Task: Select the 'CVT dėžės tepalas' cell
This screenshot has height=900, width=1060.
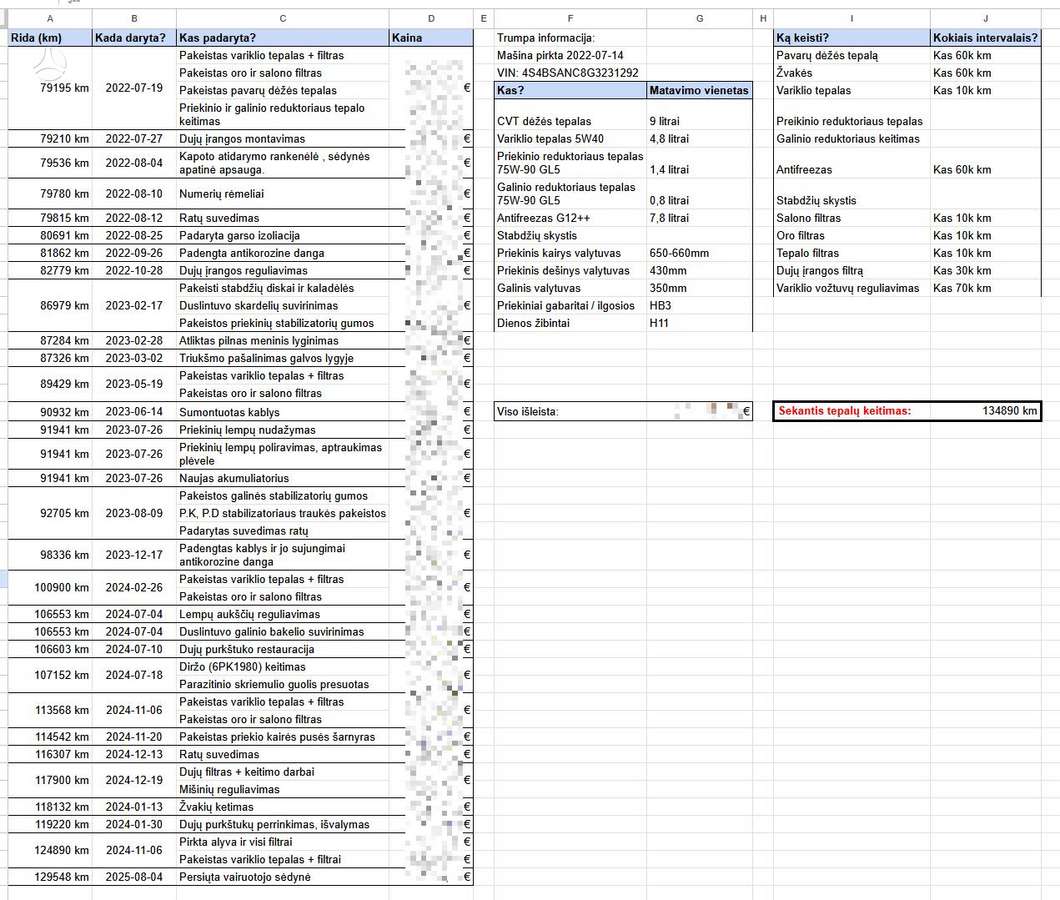Action: [x=570, y=121]
